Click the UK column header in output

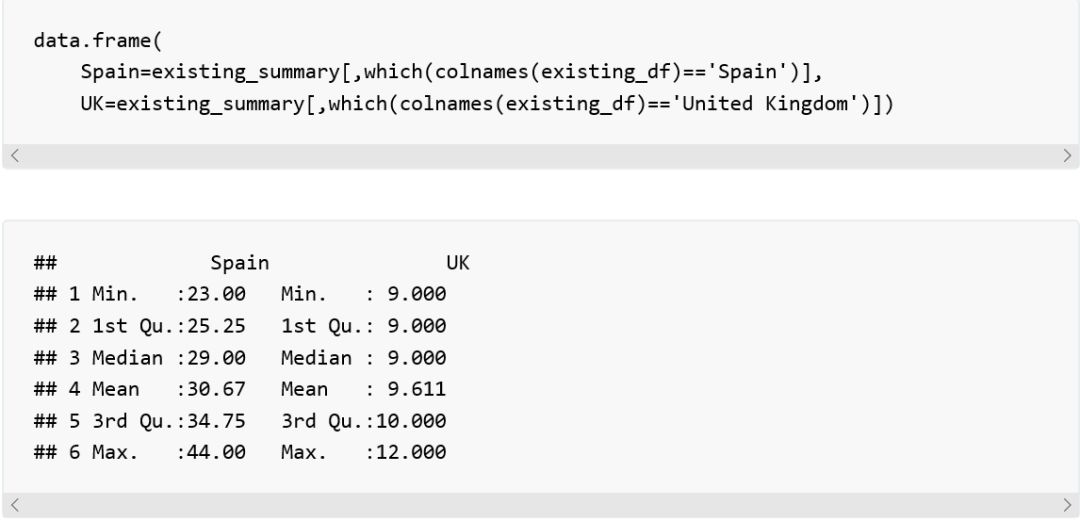[457, 263]
